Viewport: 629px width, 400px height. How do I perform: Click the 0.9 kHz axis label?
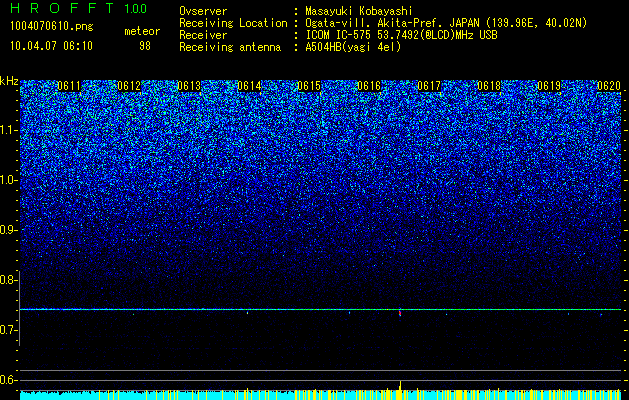8,230
